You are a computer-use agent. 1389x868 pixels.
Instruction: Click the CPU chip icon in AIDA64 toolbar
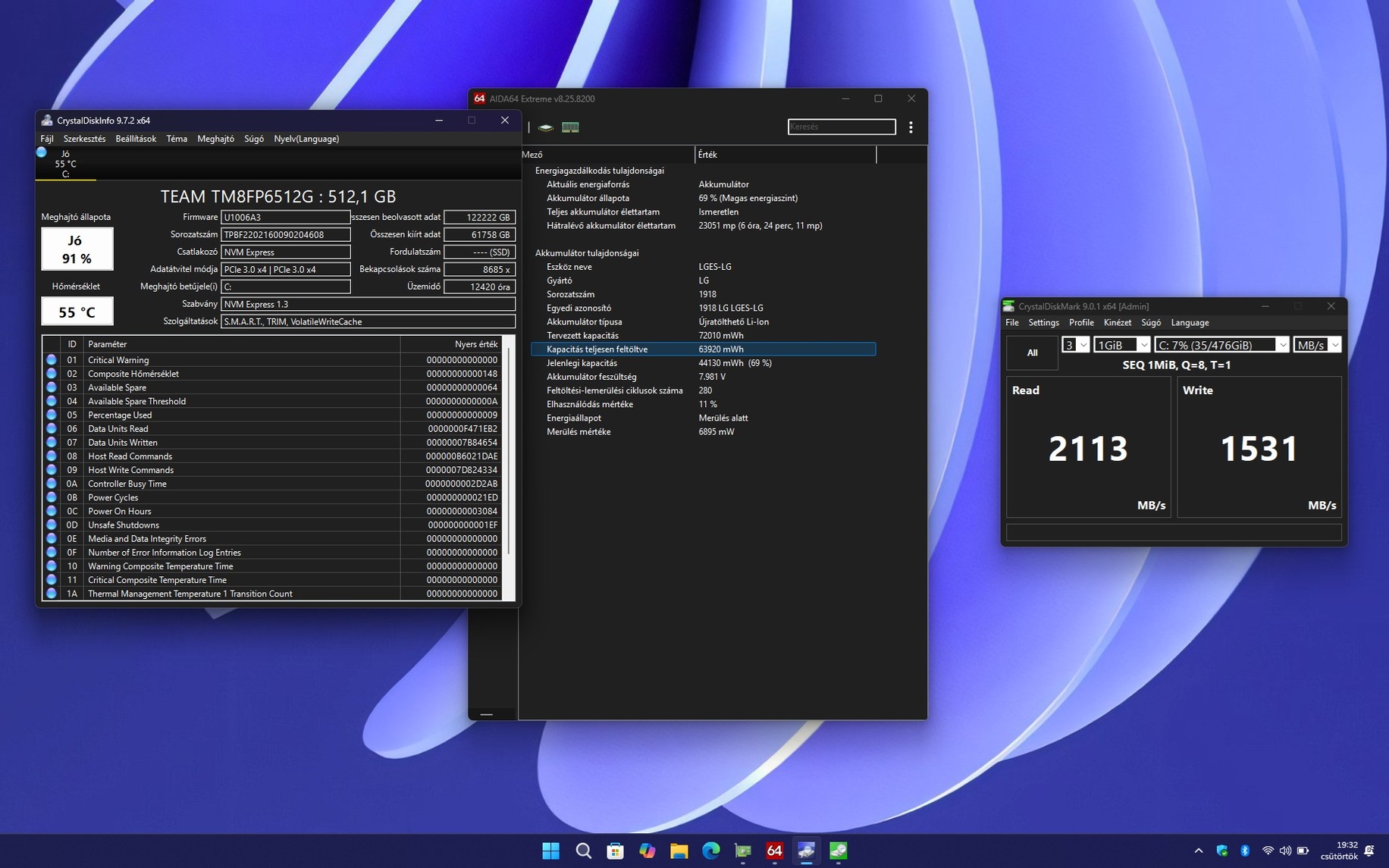click(x=546, y=127)
